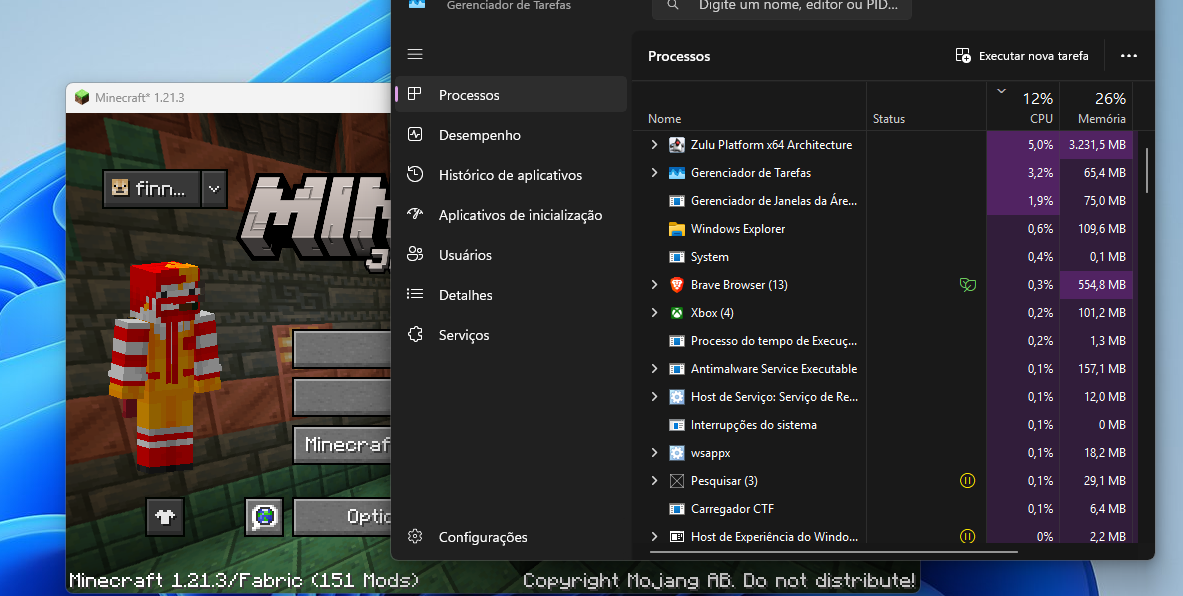1183x596 pixels.
Task: Open the three-dot more options menu
Action: (1129, 56)
